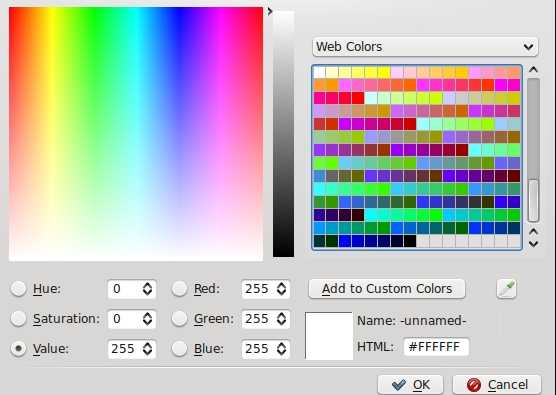Click the Blue spinbox arrows
The image size is (556, 395).
coord(282,349)
